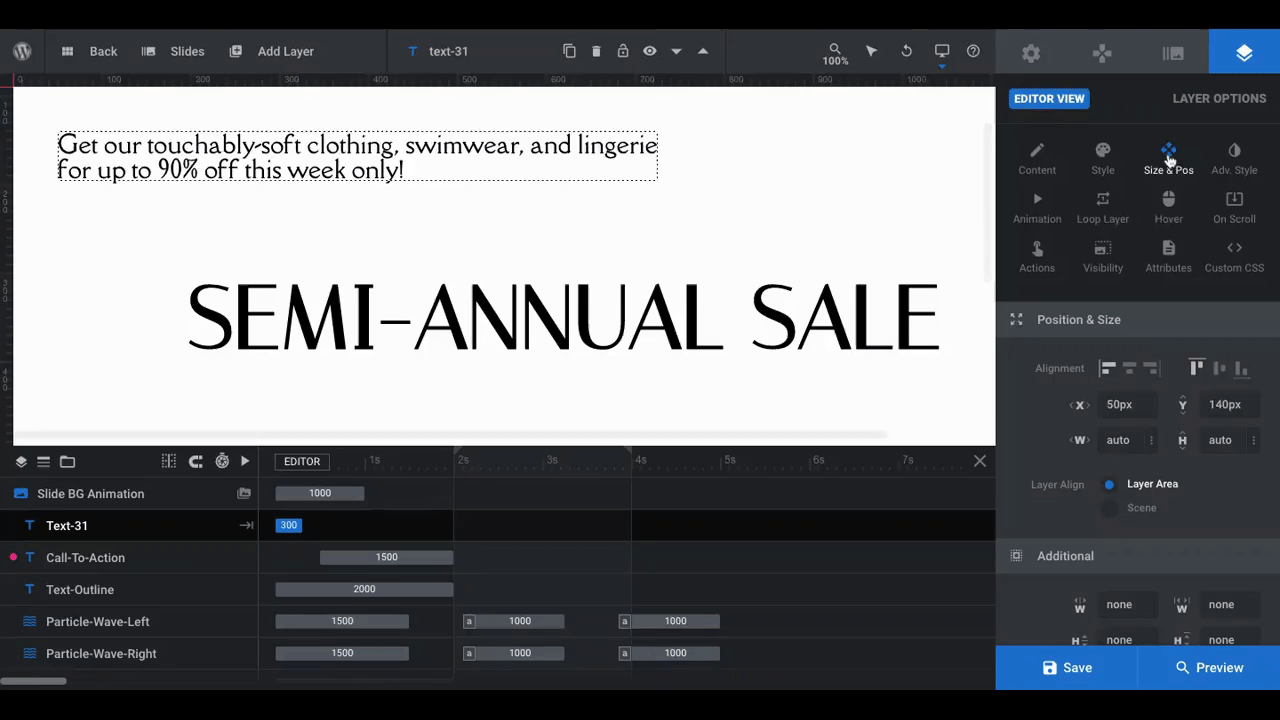This screenshot has width=1280, height=720.
Task: Open the timeline folder icon
Action: [x=67, y=461]
